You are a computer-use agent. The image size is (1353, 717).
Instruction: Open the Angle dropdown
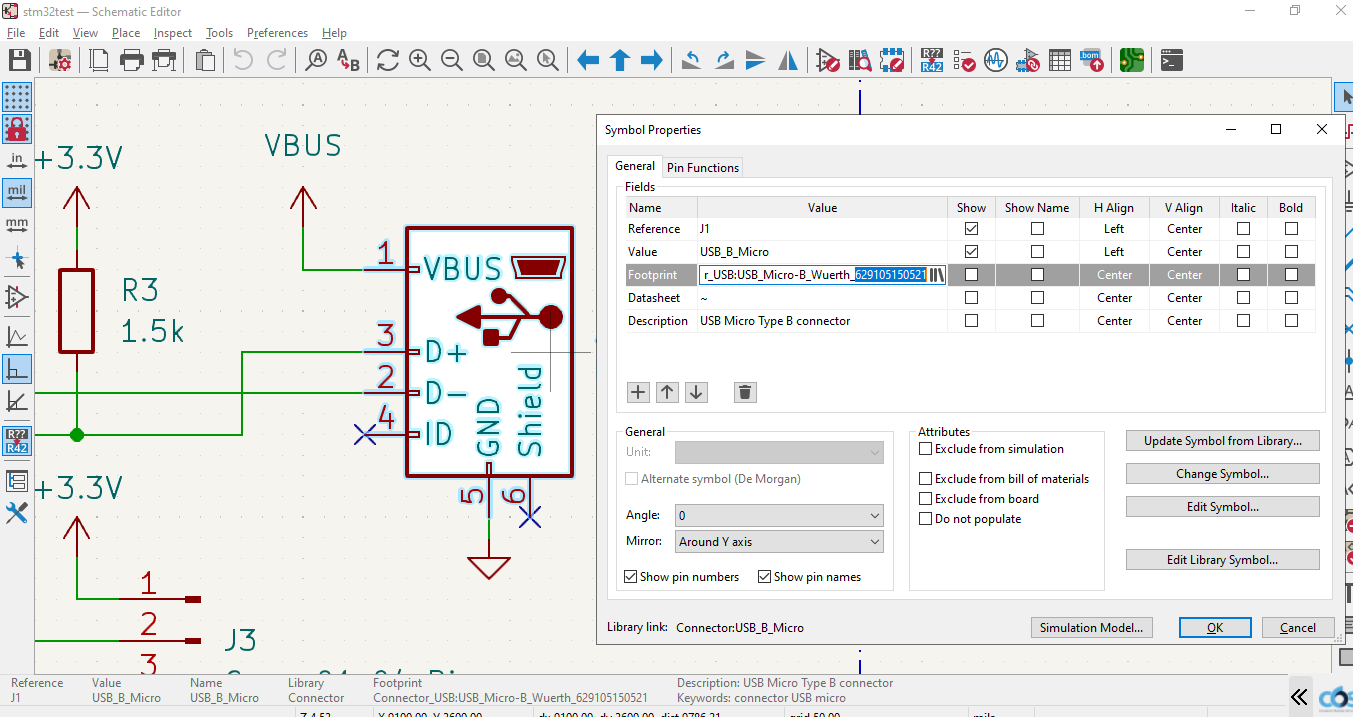tap(779, 516)
